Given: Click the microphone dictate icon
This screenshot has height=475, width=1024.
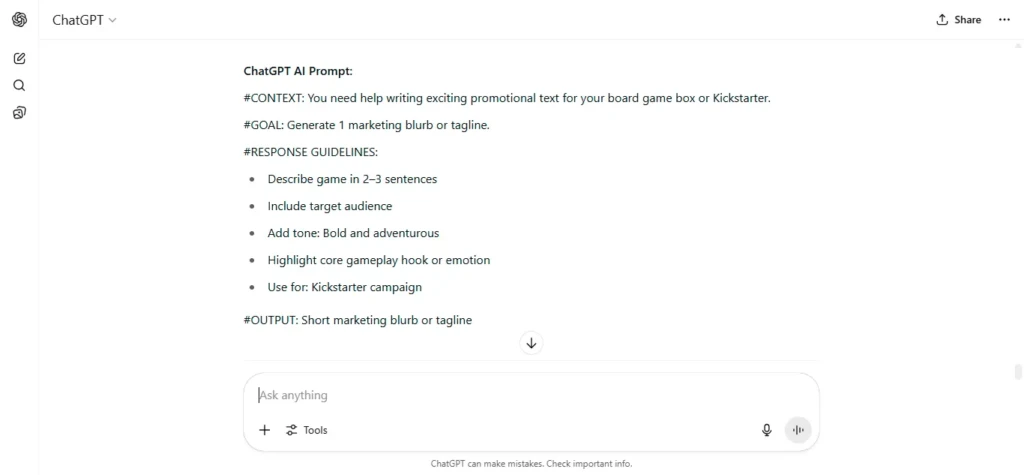Looking at the screenshot, I should click(x=767, y=430).
